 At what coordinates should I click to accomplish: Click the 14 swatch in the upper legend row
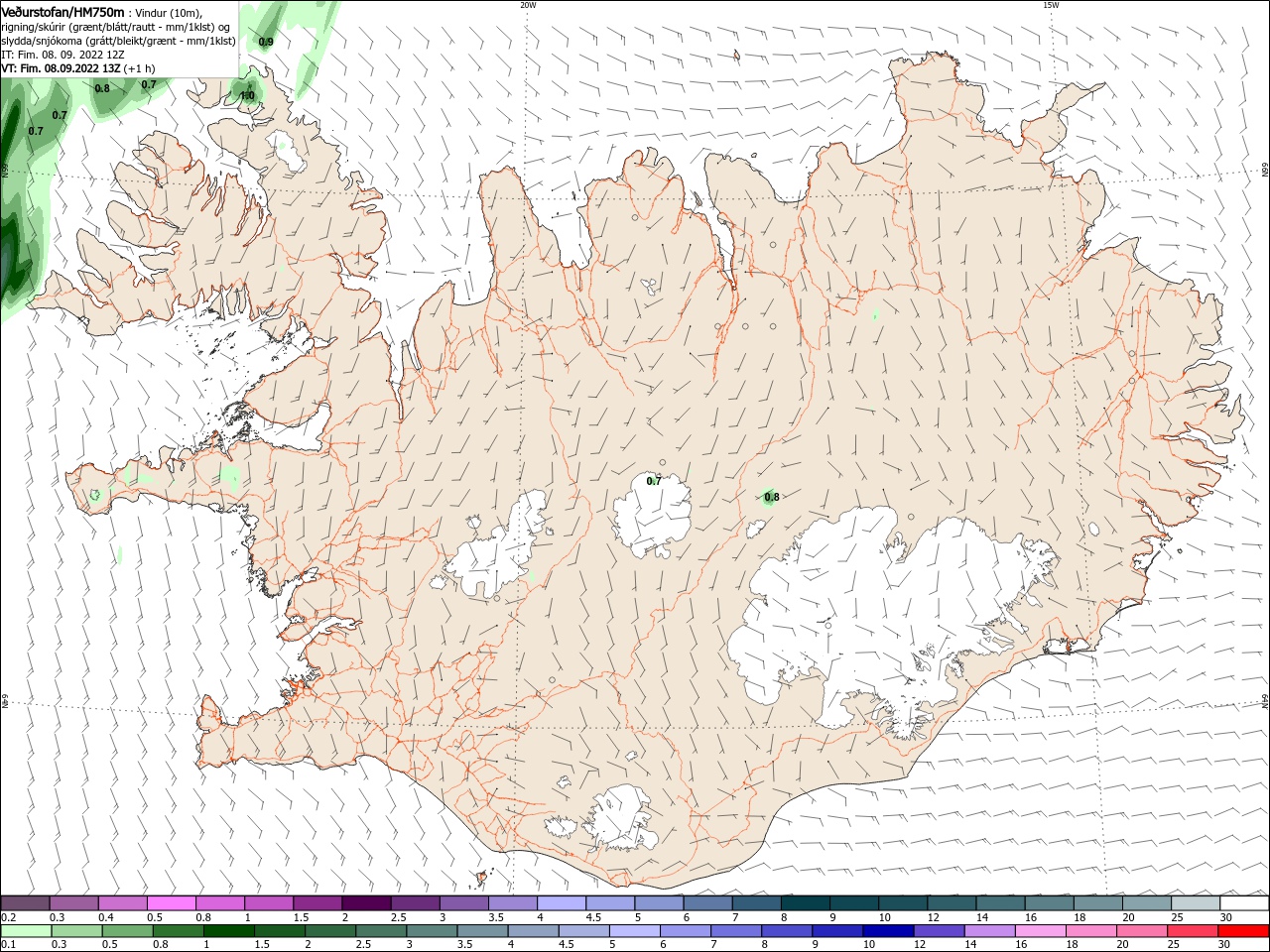pos(1000,902)
